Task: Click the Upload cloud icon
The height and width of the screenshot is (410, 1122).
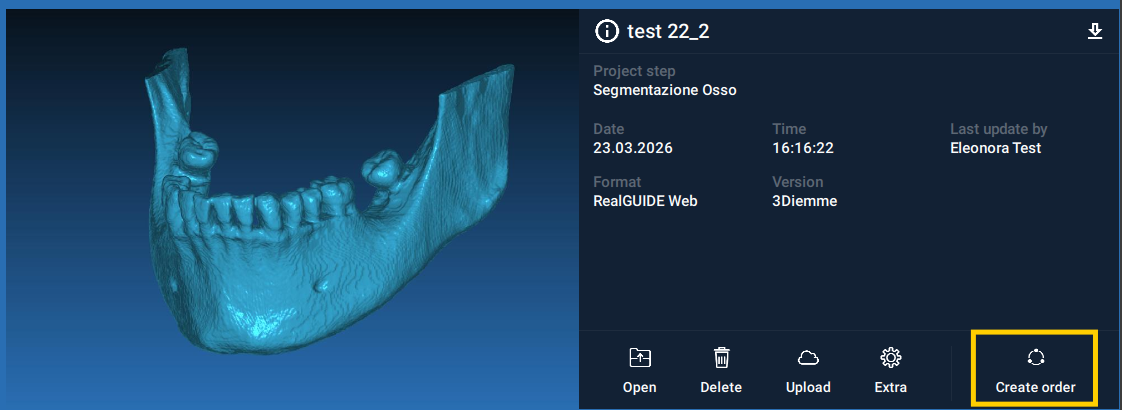Action: click(x=808, y=358)
